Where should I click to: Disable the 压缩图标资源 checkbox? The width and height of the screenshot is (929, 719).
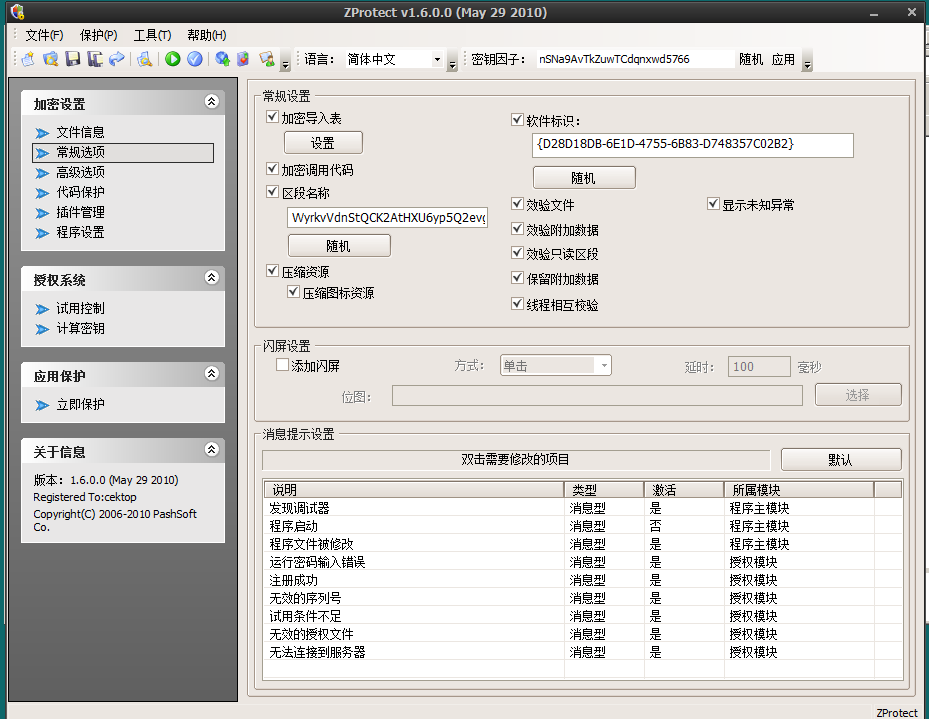[294, 292]
